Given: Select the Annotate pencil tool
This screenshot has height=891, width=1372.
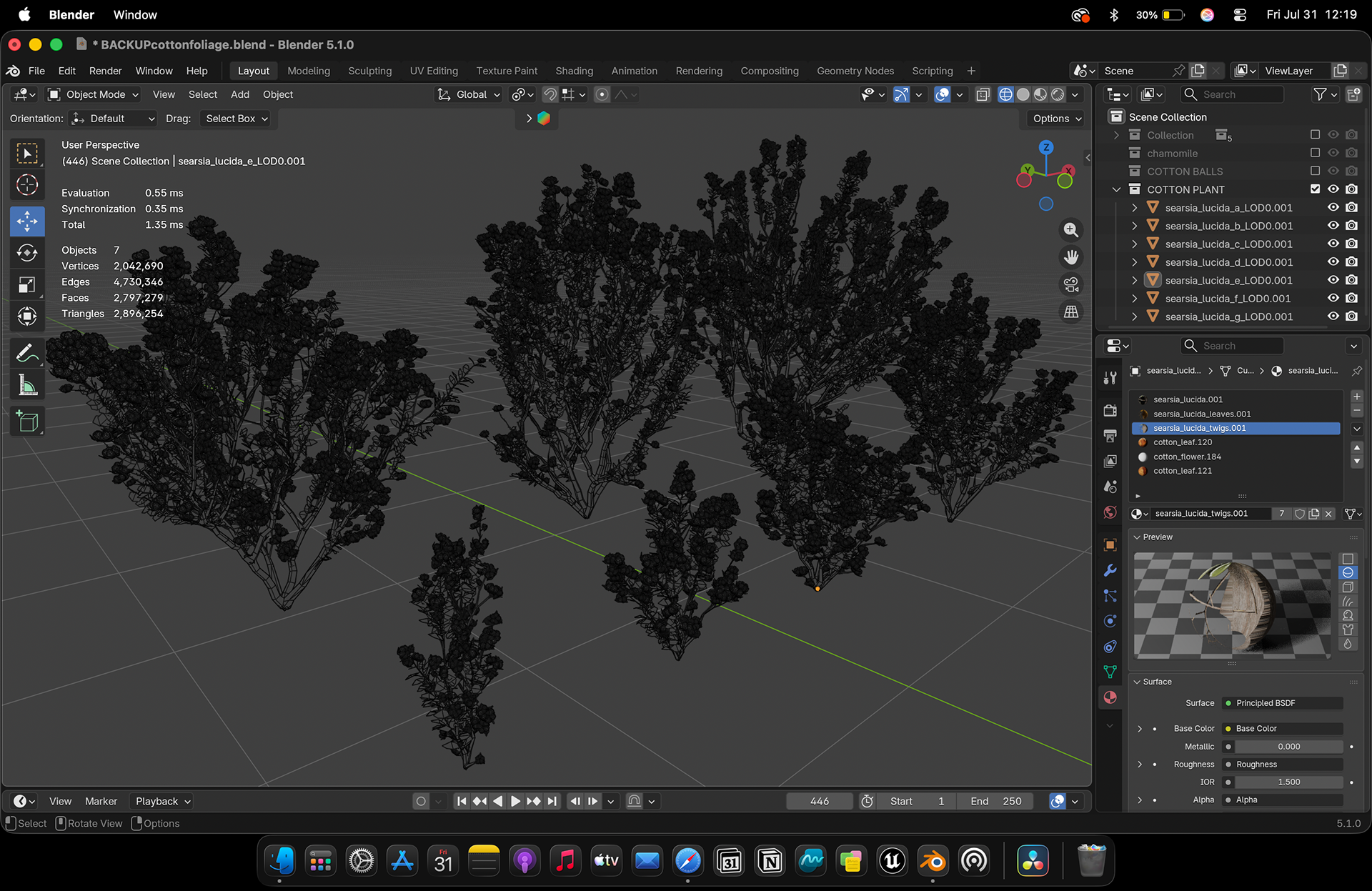Looking at the screenshot, I should tap(27, 353).
